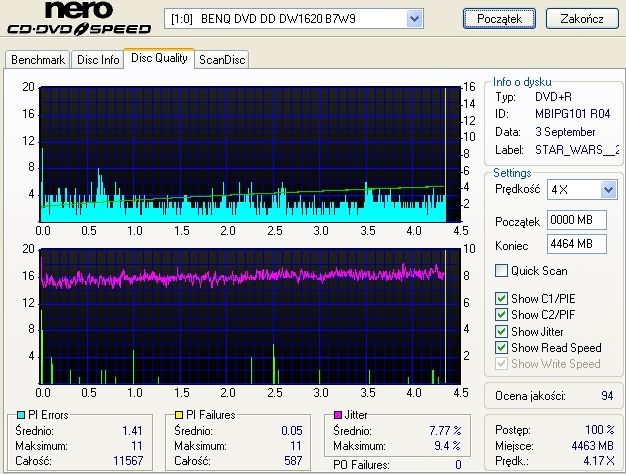This screenshot has height=474, width=626.
Task: Click the Zakończ button
Action: click(582, 19)
